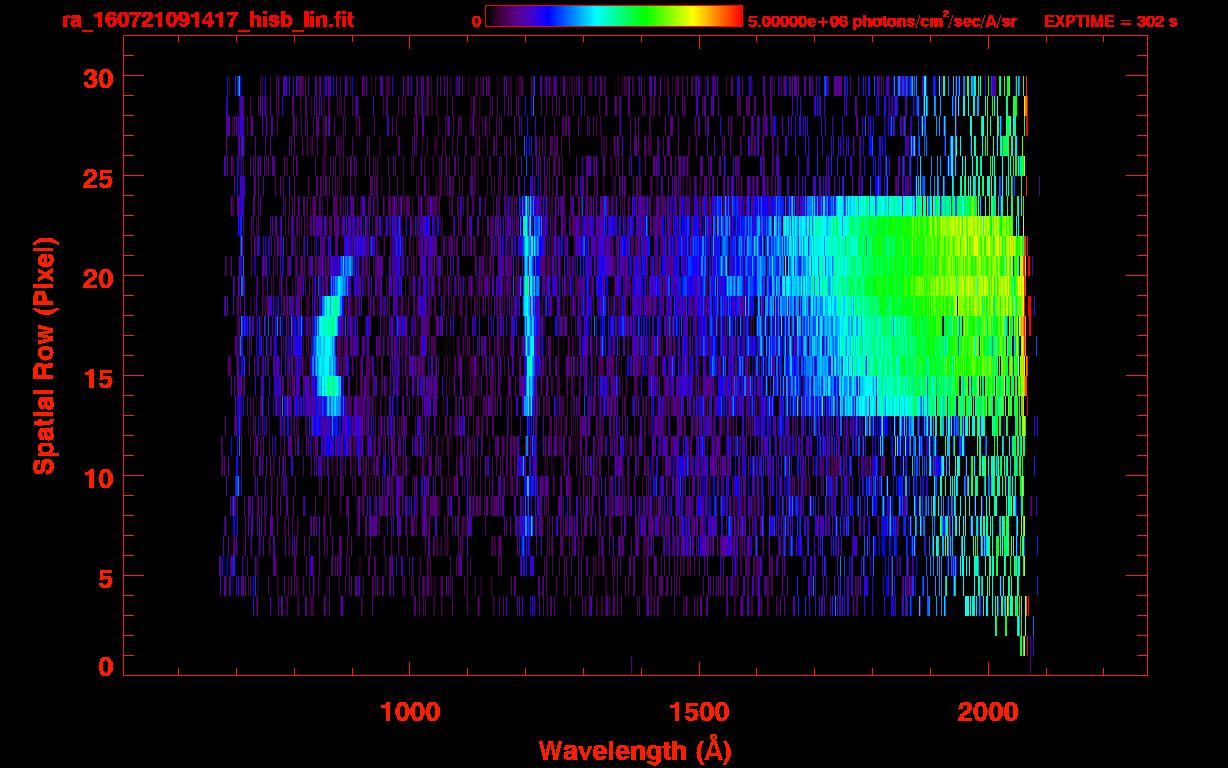The width and height of the screenshot is (1228, 768).
Task: Click the x-axis tick label 1000
Action: (x=409, y=712)
